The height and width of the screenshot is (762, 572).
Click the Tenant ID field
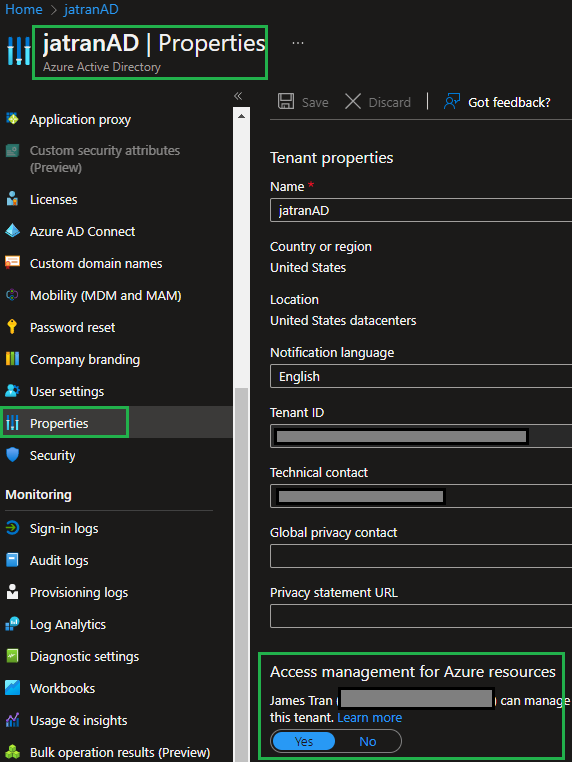point(421,436)
